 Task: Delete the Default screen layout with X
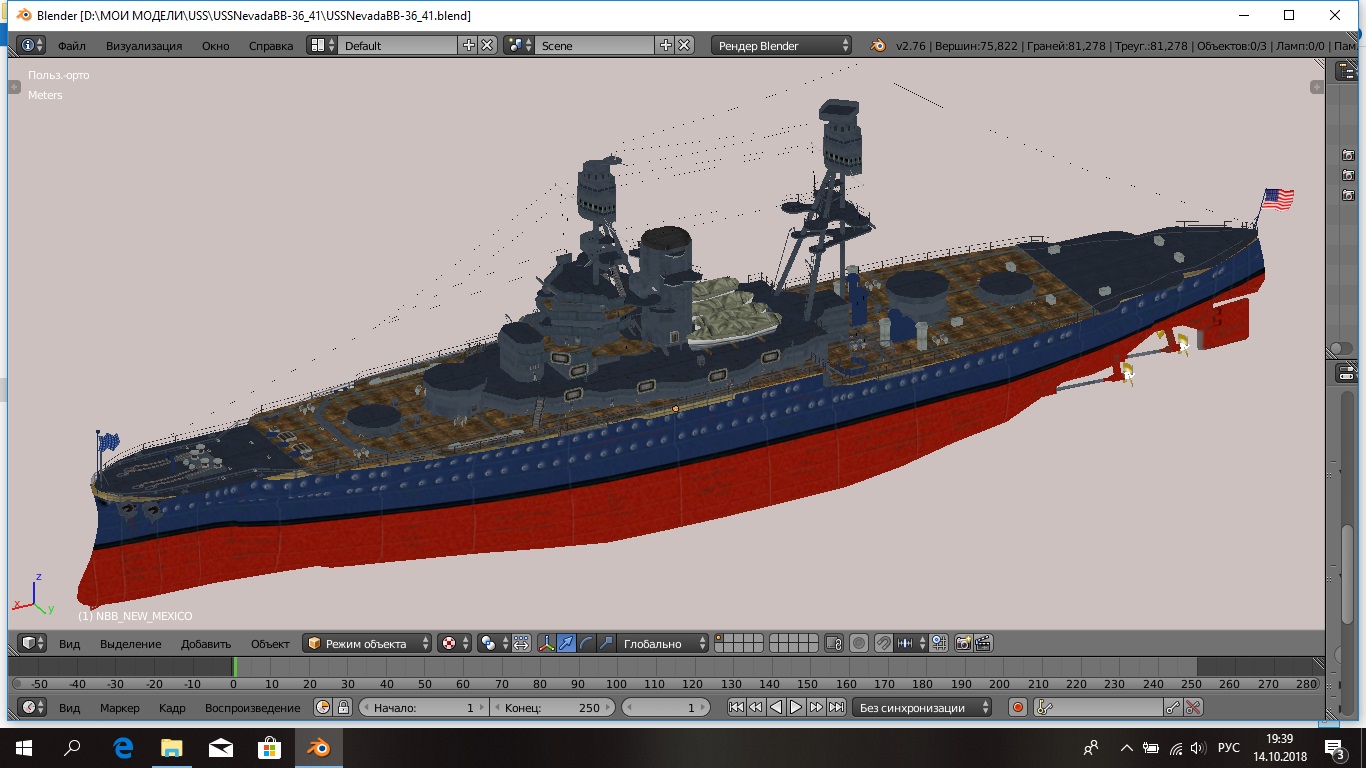[x=487, y=45]
